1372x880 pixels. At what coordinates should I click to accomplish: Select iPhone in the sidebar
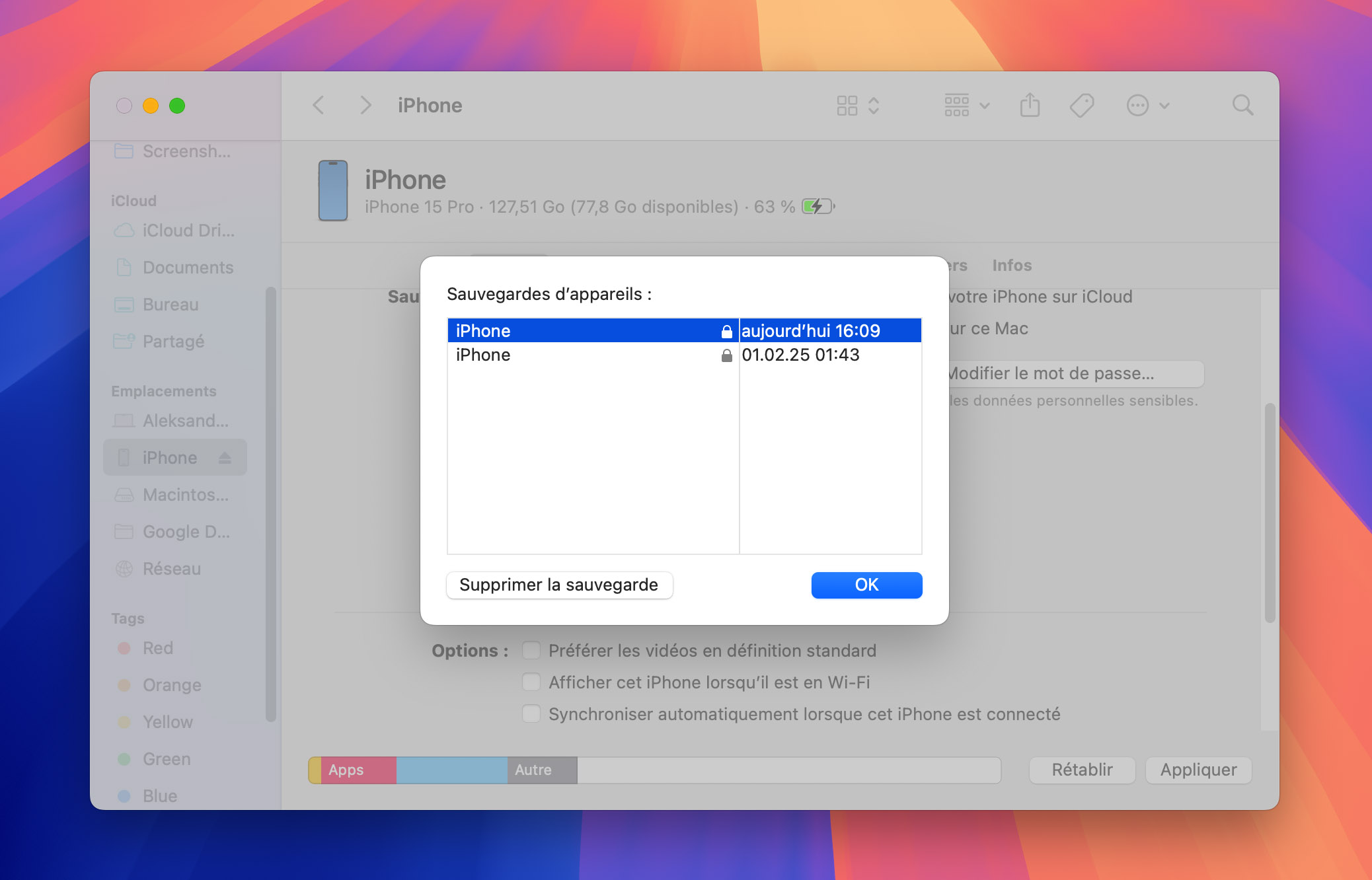175,457
